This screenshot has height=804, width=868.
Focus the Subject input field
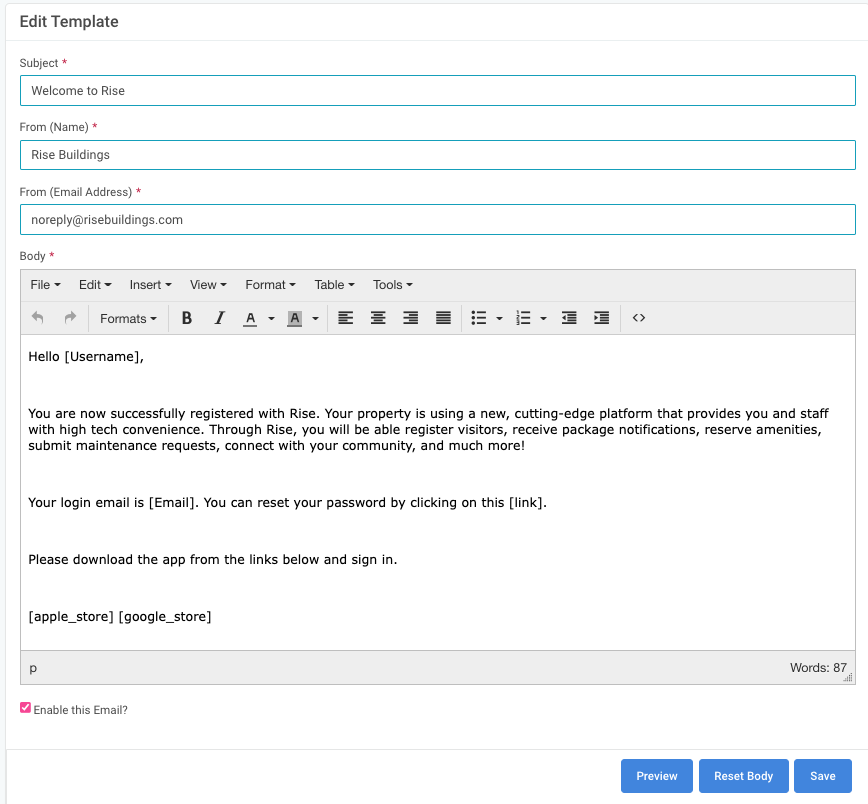click(x=438, y=91)
